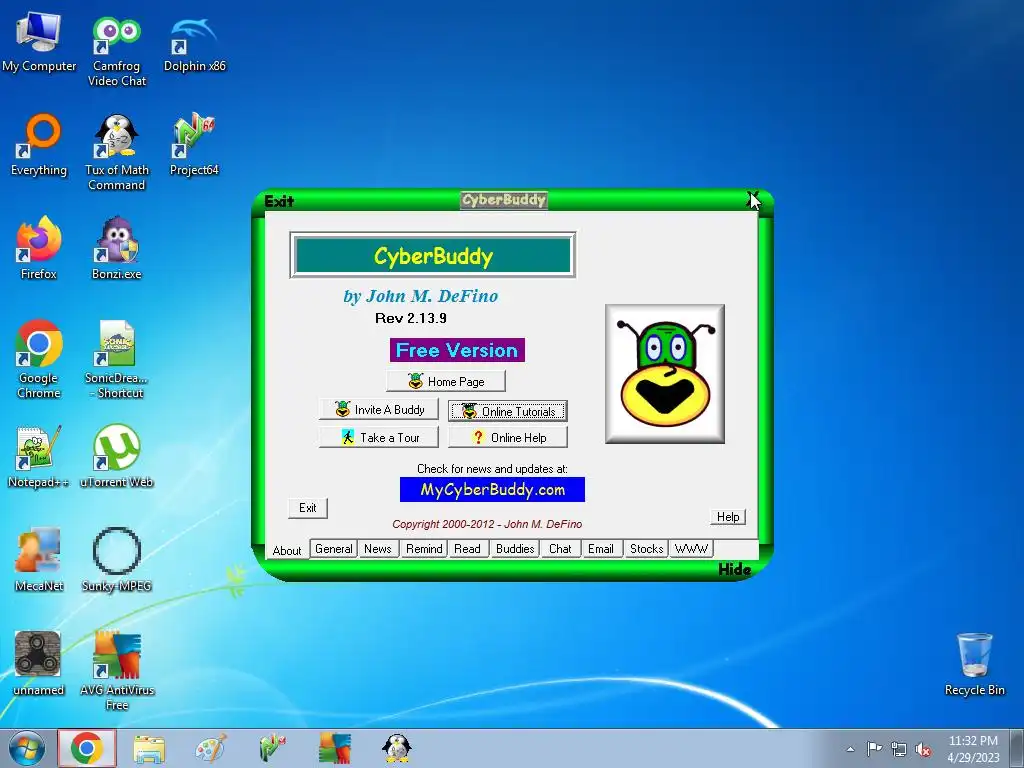Viewport: 1024px width, 768px height.
Task: Click Tux penguin icon in taskbar
Action: [x=396, y=748]
